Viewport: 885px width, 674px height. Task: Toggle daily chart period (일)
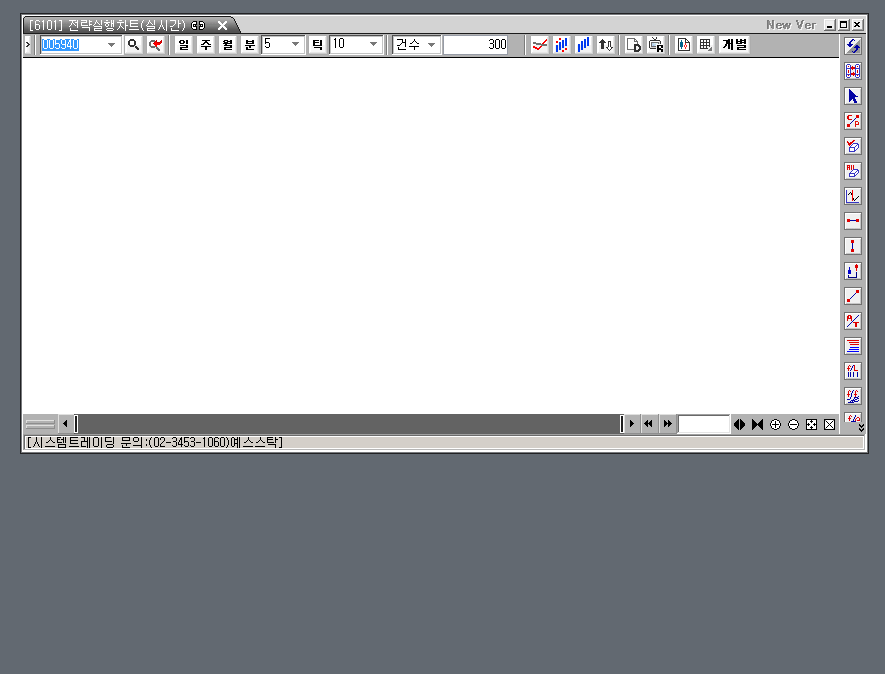click(184, 45)
